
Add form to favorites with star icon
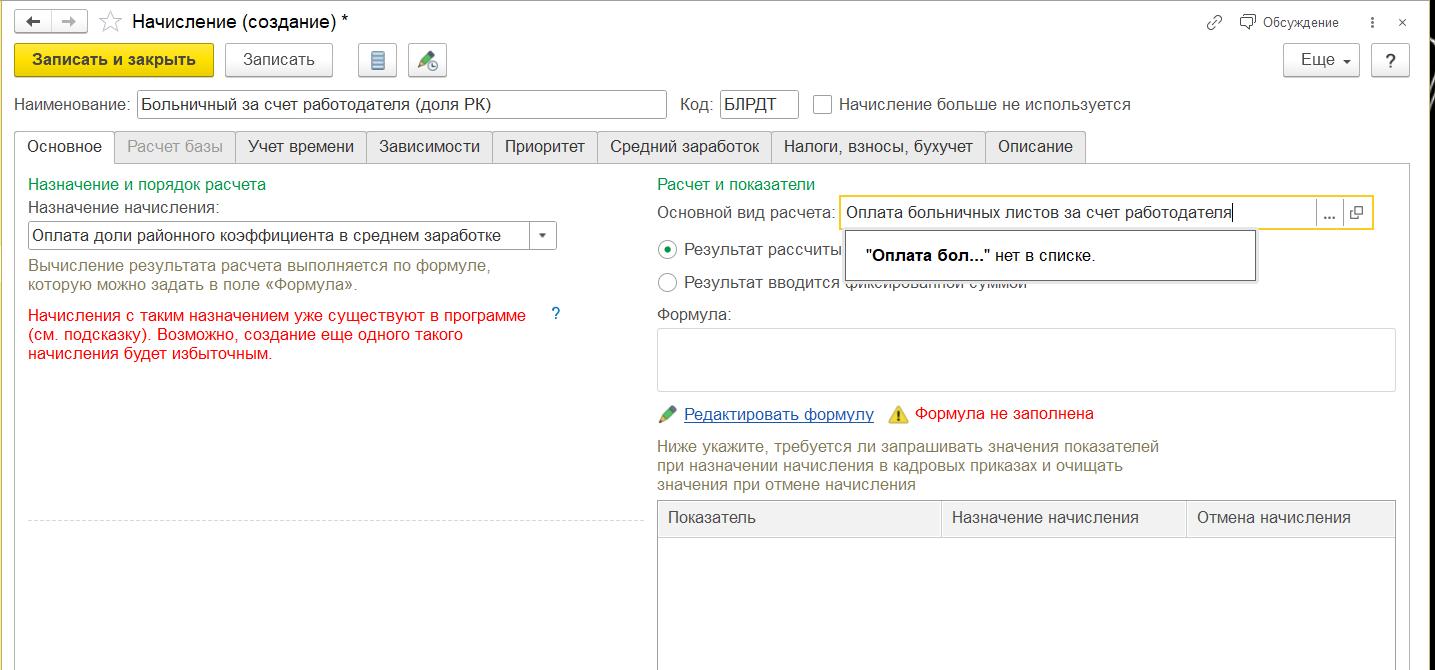point(112,22)
